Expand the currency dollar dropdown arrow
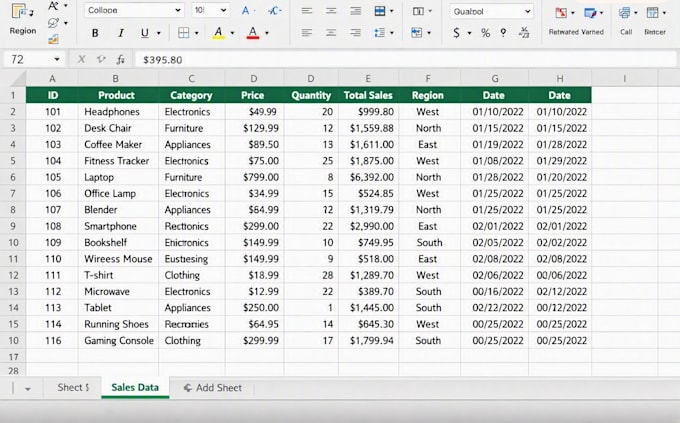The height and width of the screenshot is (423, 680). (469, 33)
